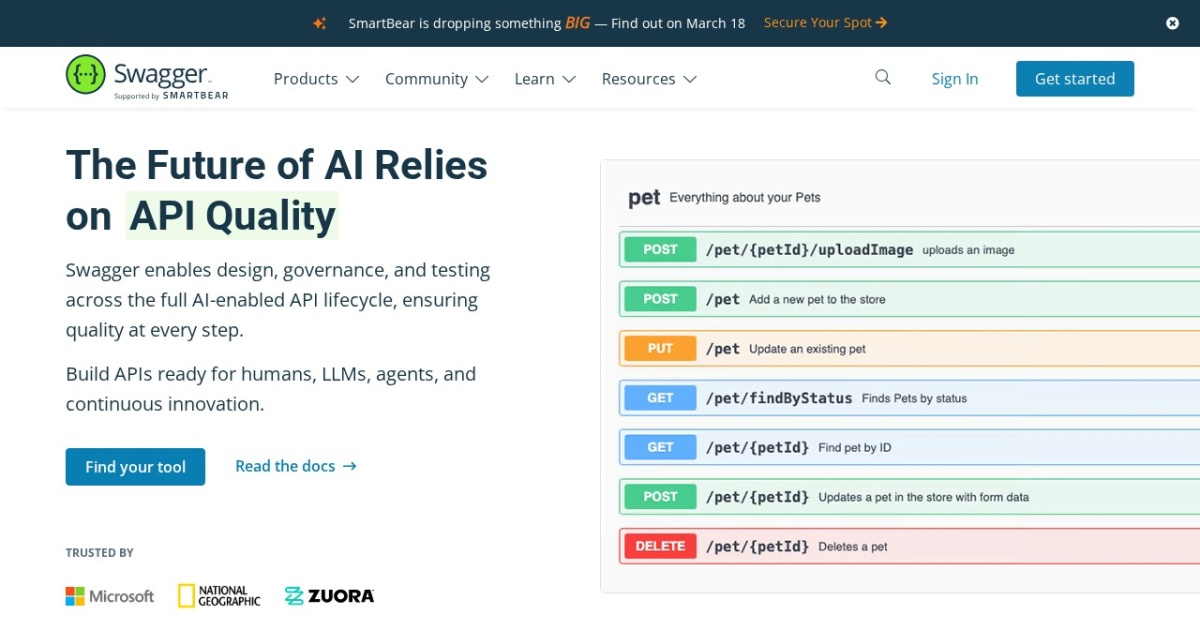Click the Microsoft logo
The width and height of the screenshot is (1200, 630).
110,596
